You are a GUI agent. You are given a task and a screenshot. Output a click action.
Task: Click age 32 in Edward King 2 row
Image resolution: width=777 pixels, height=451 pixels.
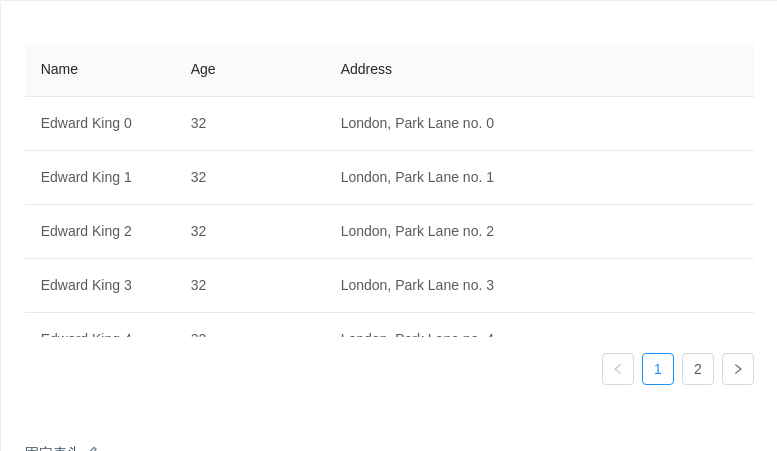(x=198, y=231)
